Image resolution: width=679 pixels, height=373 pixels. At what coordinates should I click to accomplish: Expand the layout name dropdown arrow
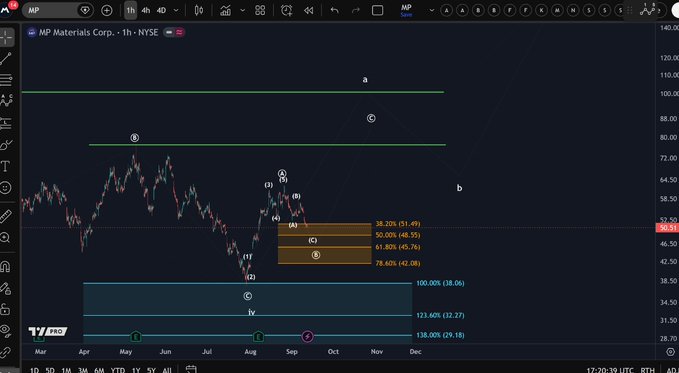click(x=431, y=10)
